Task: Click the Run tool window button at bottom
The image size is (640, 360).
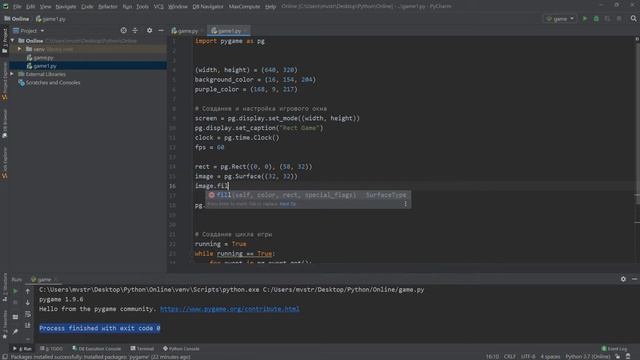Action: (x=22, y=349)
